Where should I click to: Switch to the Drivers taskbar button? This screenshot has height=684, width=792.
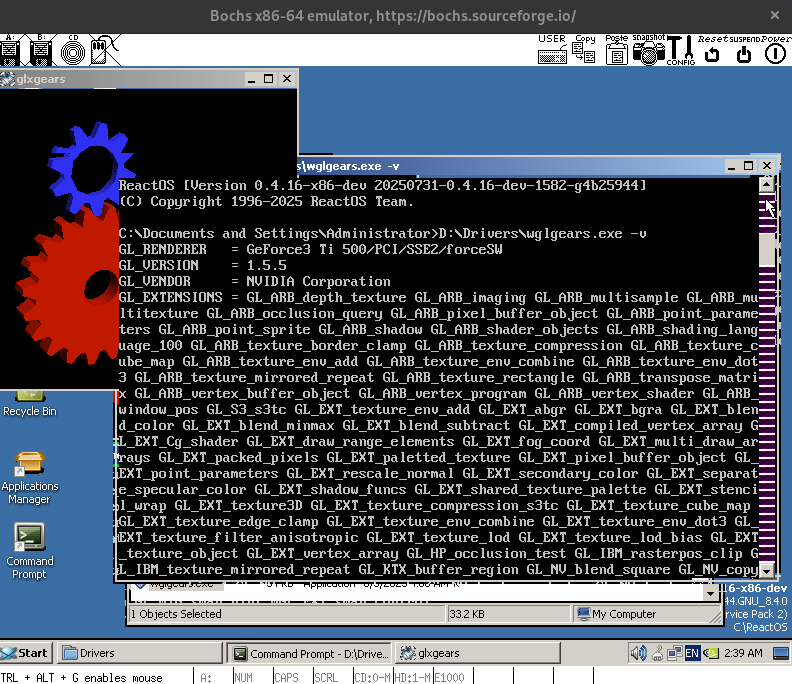coord(139,653)
